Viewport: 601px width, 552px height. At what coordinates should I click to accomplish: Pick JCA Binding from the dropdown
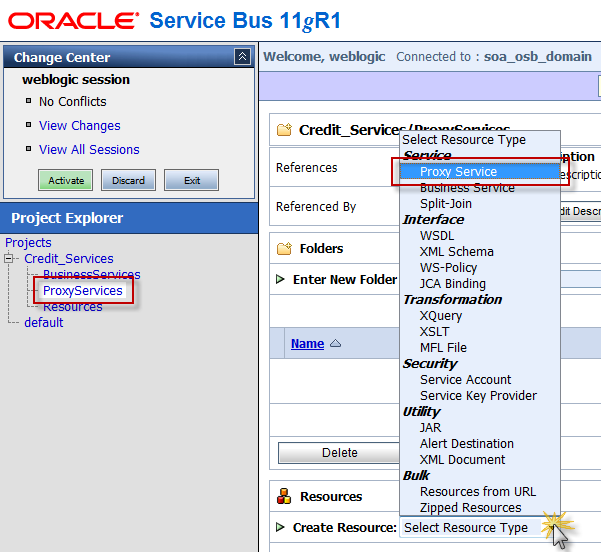pyautogui.click(x=453, y=284)
